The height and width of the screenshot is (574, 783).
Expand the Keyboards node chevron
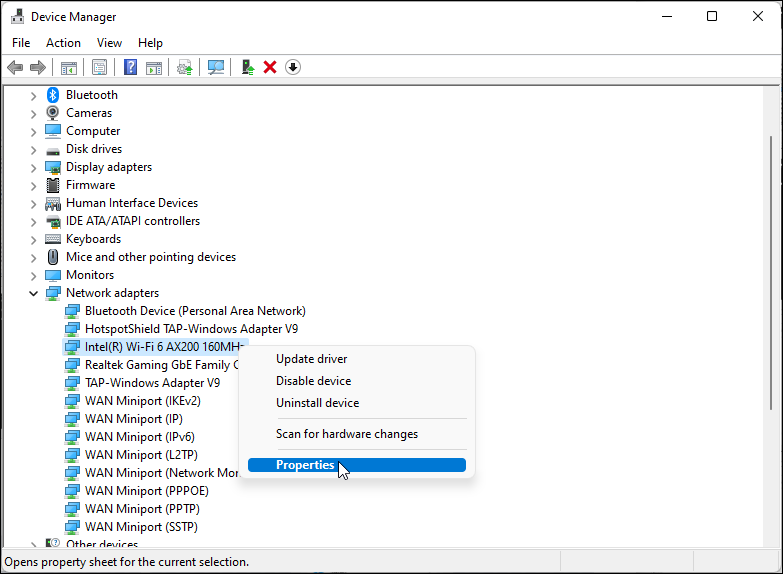33,239
